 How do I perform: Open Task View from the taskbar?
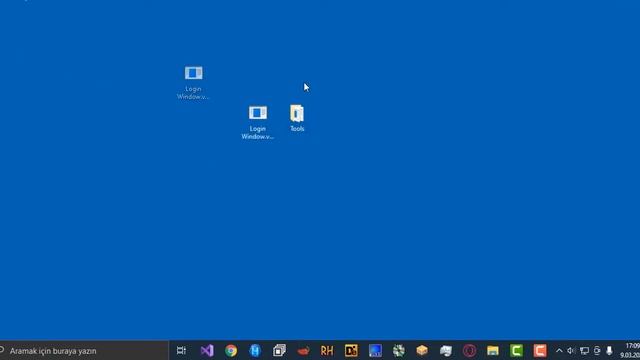181,350
